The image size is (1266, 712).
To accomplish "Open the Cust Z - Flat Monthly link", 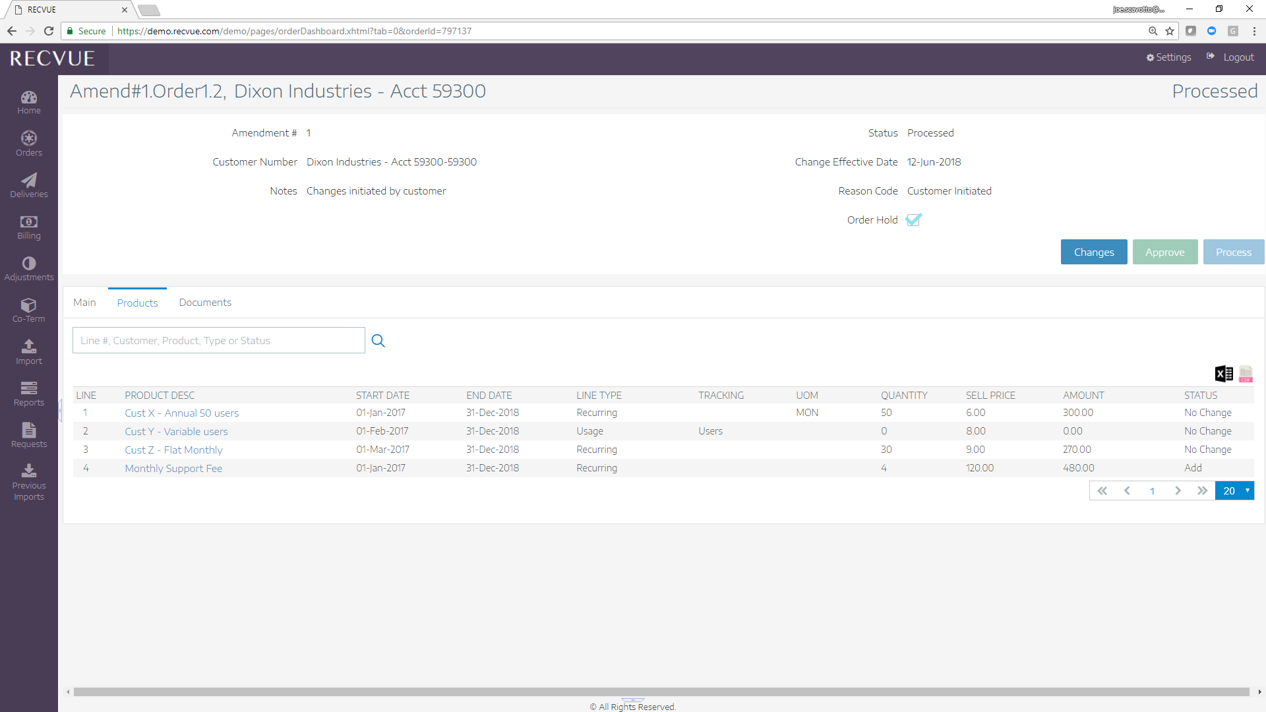I will click(x=173, y=450).
